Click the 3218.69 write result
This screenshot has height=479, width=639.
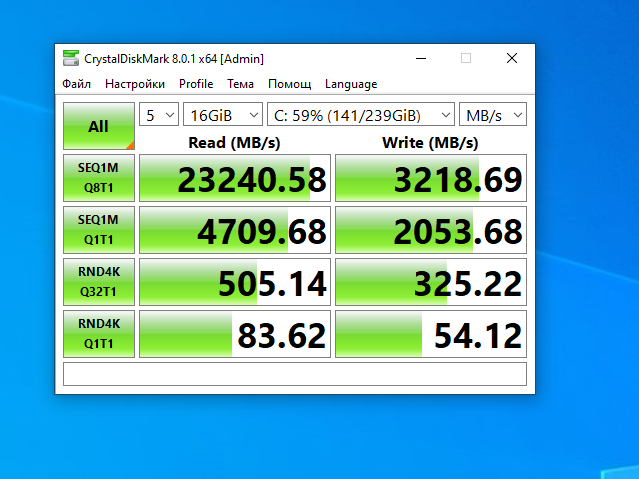pyautogui.click(x=431, y=178)
